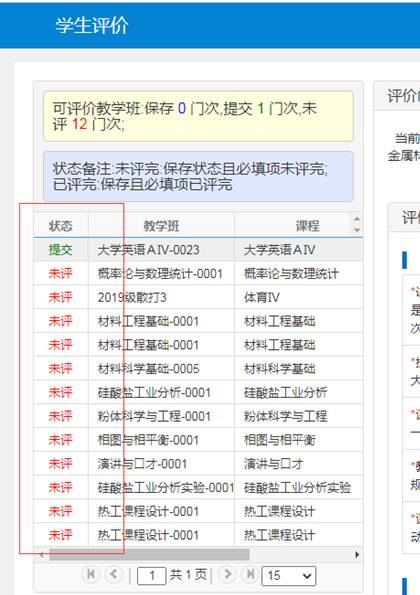Click previous page arrow icon
420x595 pixels.
(x=113, y=574)
